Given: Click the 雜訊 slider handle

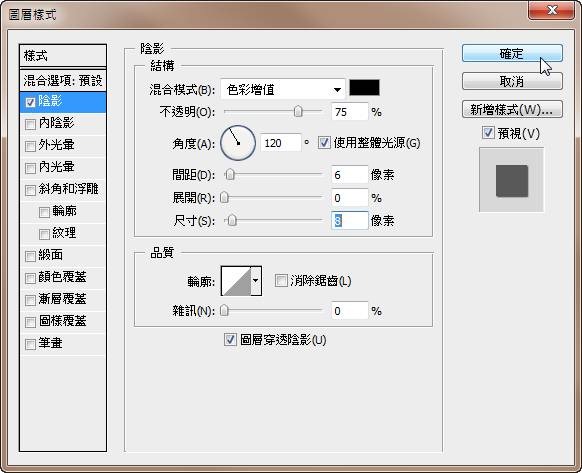Looking at the screenshot, I should coord(224,310).
